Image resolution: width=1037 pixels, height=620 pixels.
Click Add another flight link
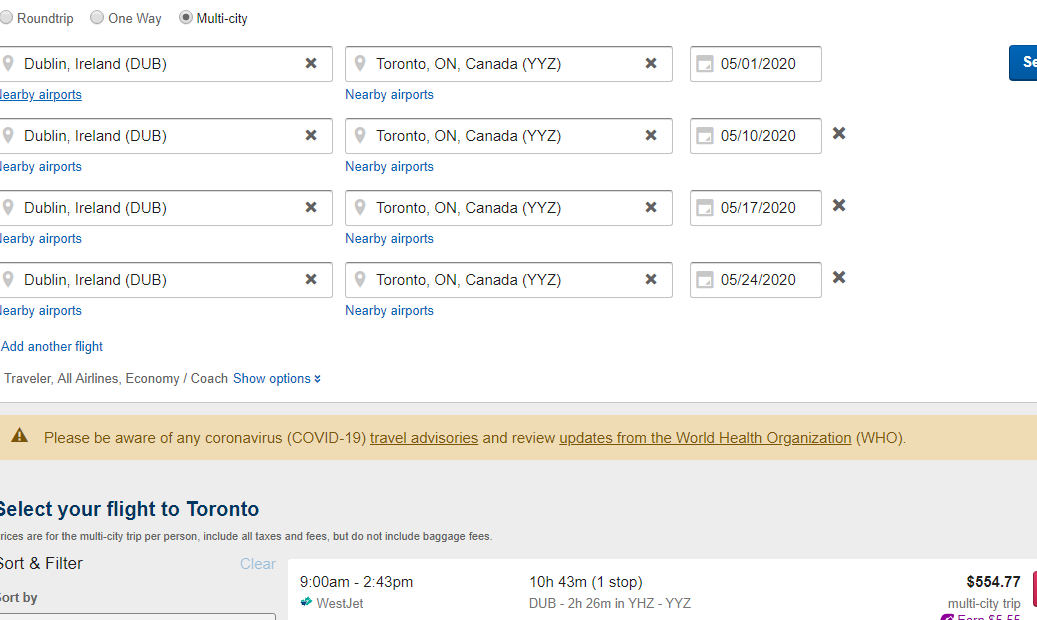[52, 347]
